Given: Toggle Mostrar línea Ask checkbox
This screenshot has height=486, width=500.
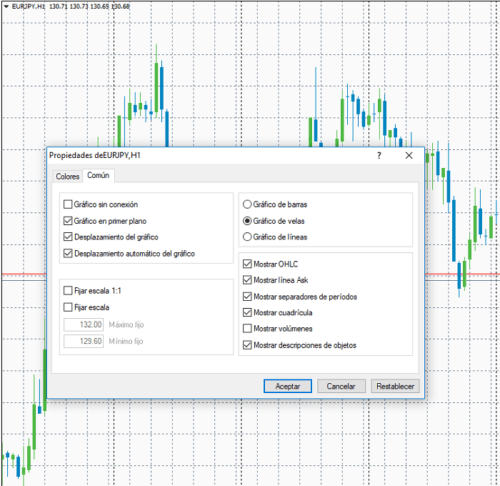Looking at the screenshot, I should (247, 280).
